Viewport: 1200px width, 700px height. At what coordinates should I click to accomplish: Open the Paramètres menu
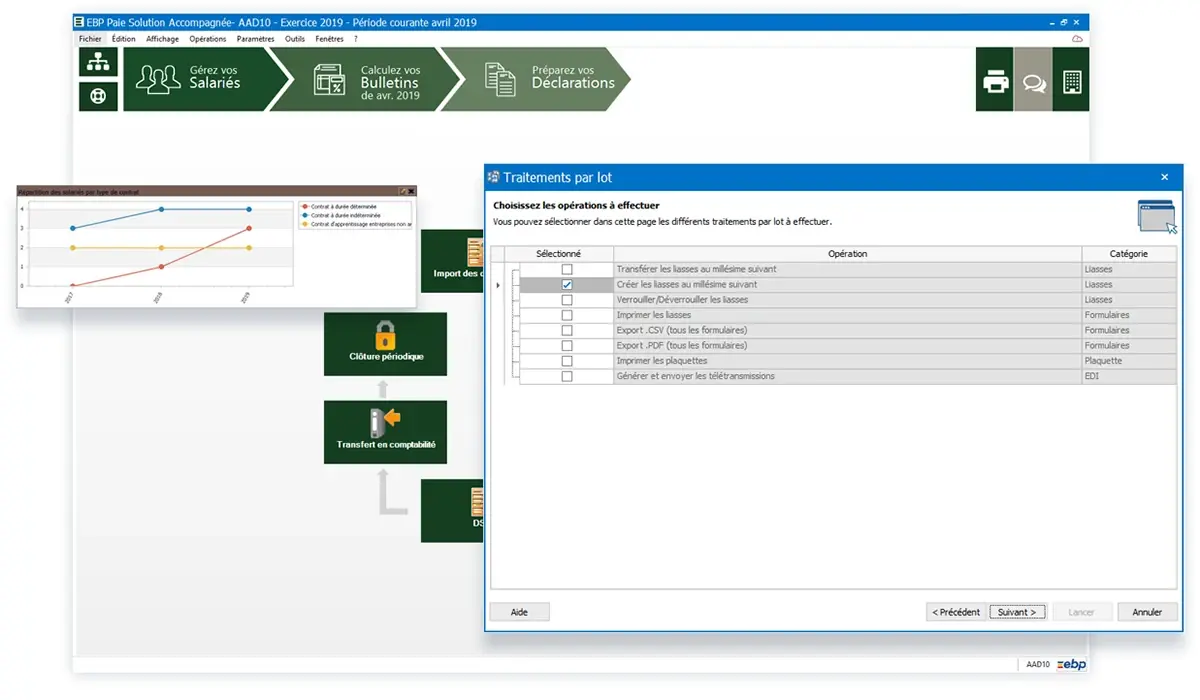tap(256, 39)
